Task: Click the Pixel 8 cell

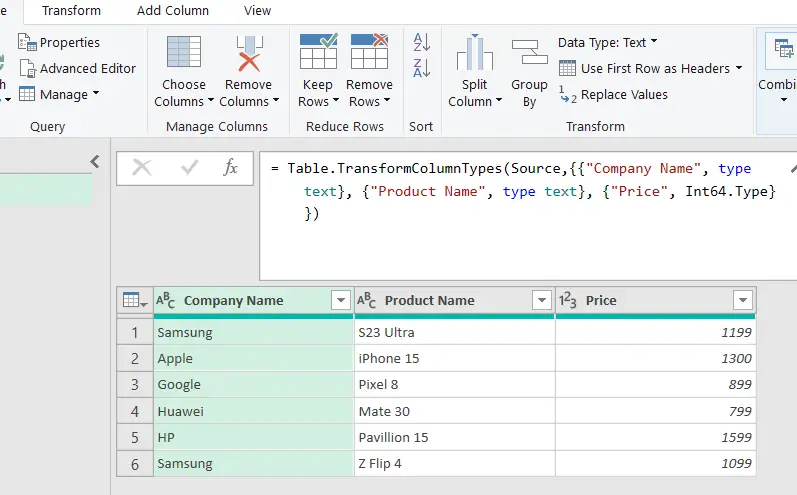Action: point(455,385)
